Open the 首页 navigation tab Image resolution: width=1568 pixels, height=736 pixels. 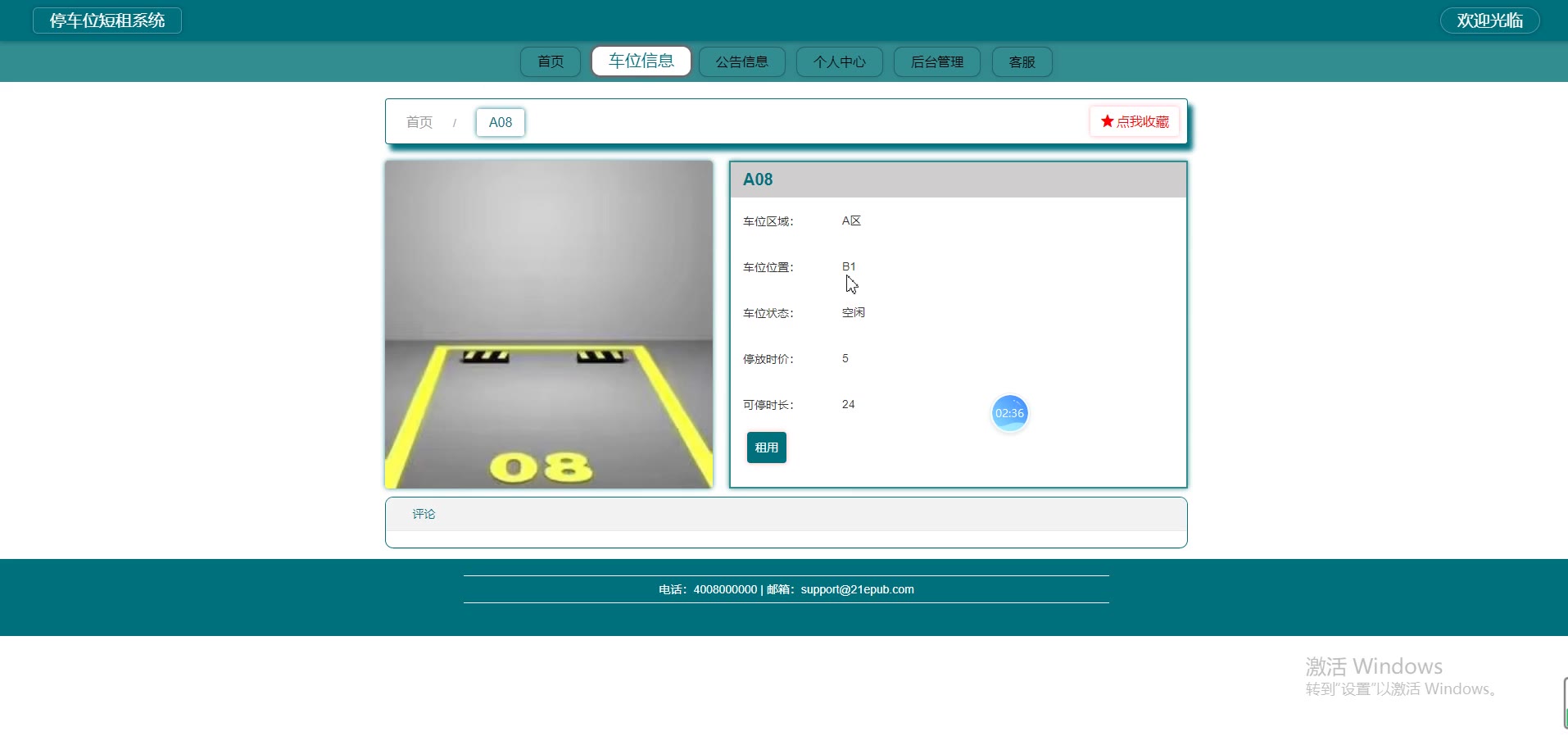click(551, 61)
